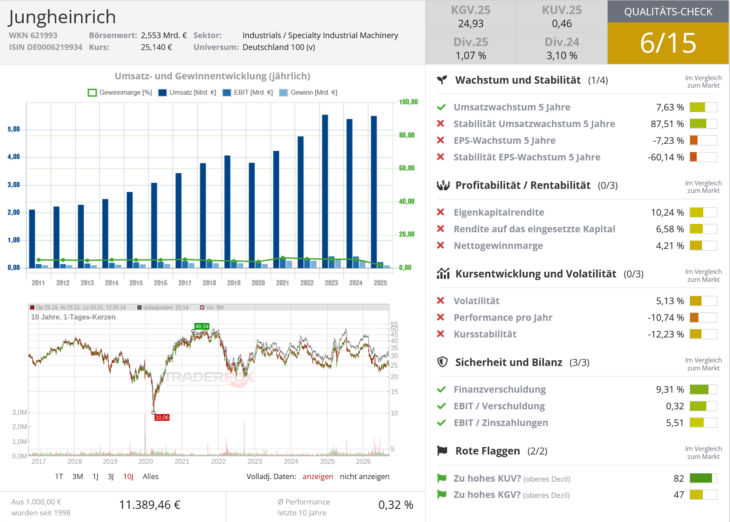Select the Alles chart range
This screenshot has width=730, height=522.
[150, 476]
